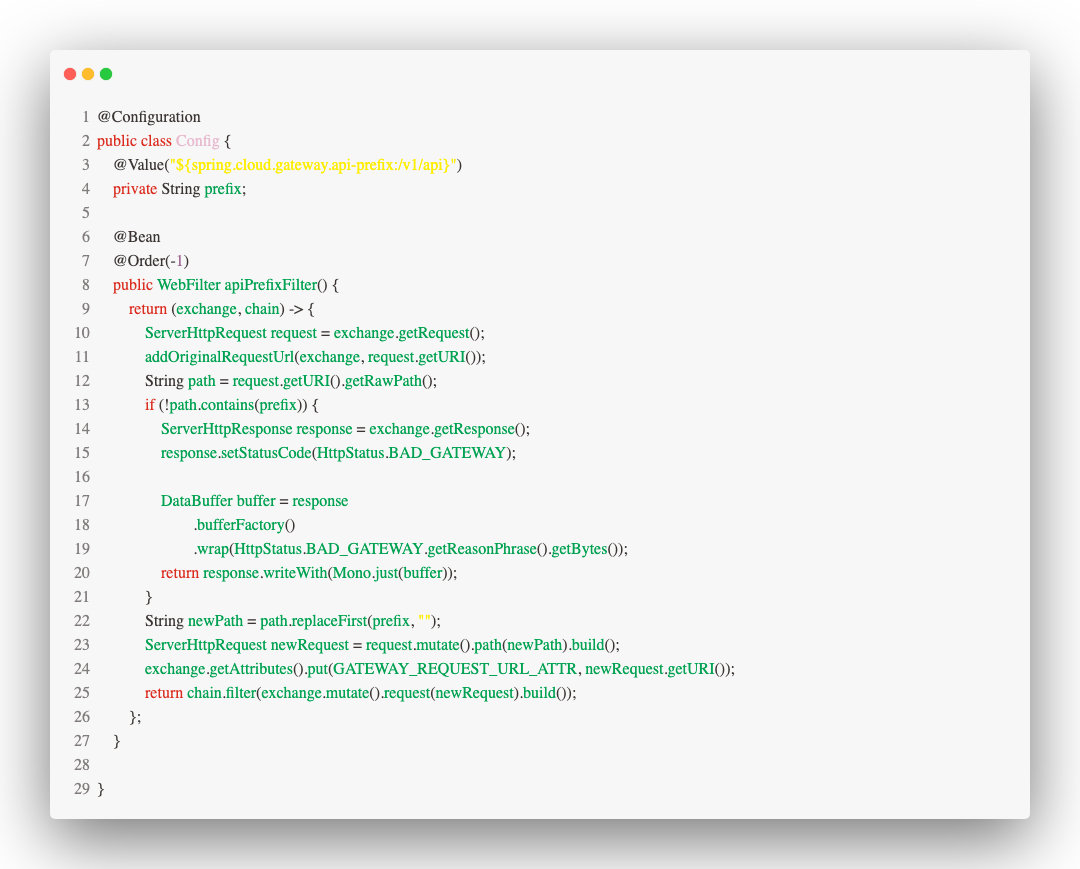1080x869 pixels.
Task: Click 'getRawPath()' on line 12
Action: click(x=388, y=381)
